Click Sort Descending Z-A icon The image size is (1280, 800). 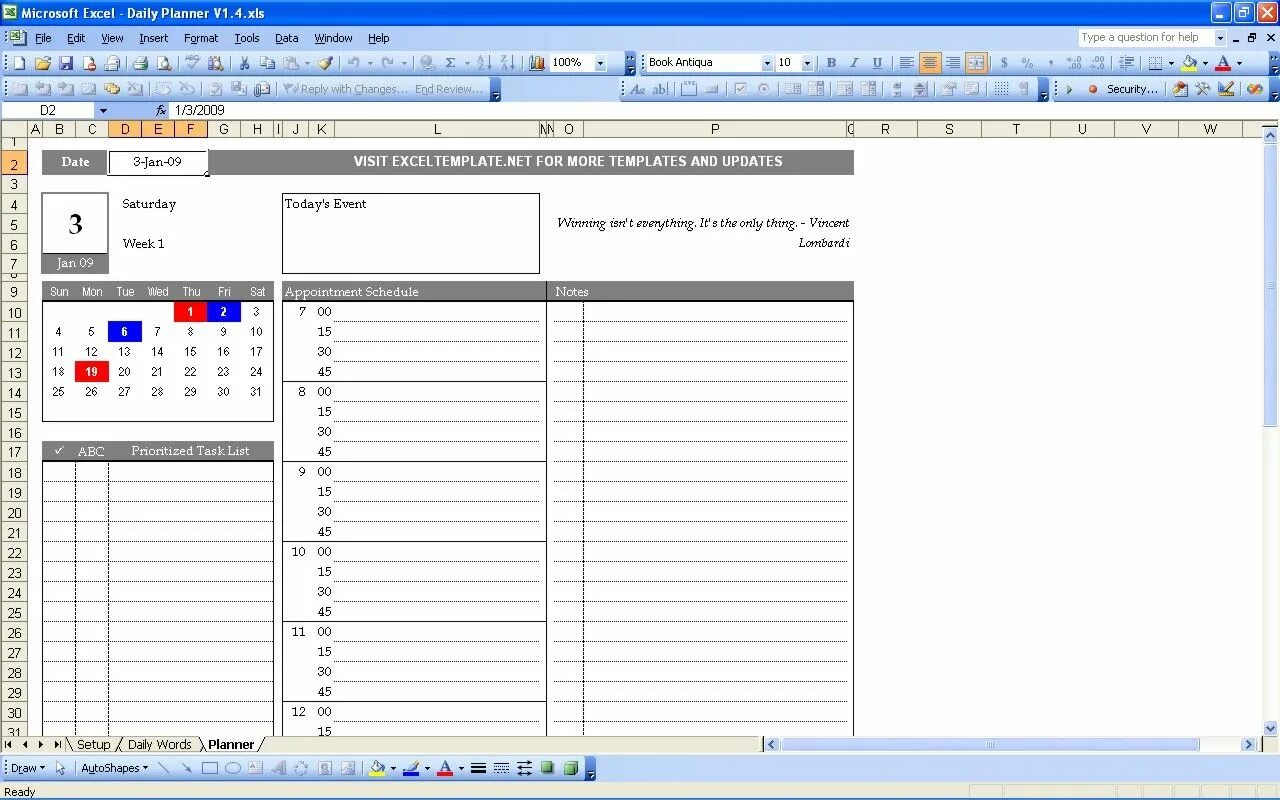pos(507,63)
